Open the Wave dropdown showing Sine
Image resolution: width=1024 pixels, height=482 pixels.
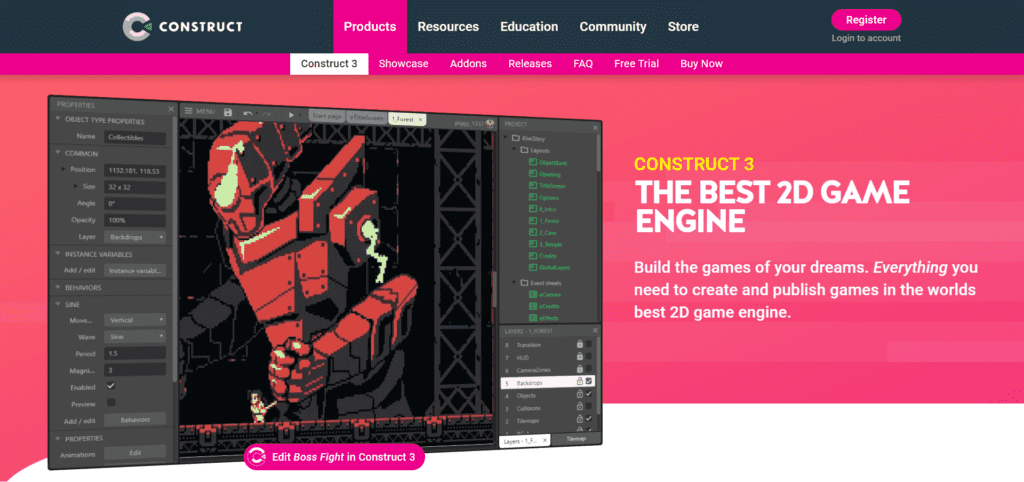pos(135,336)
